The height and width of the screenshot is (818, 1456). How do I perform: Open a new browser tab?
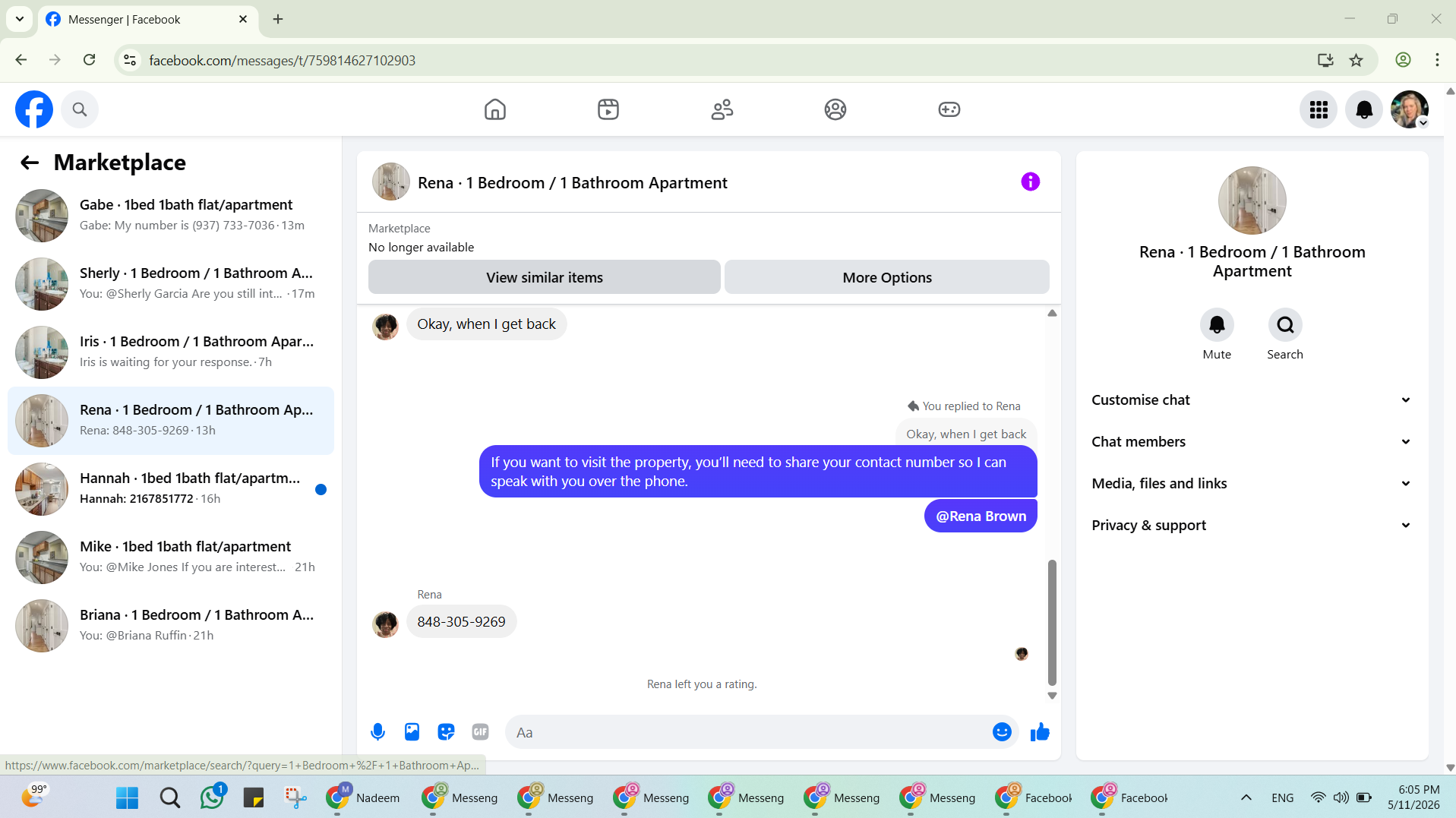278,19
